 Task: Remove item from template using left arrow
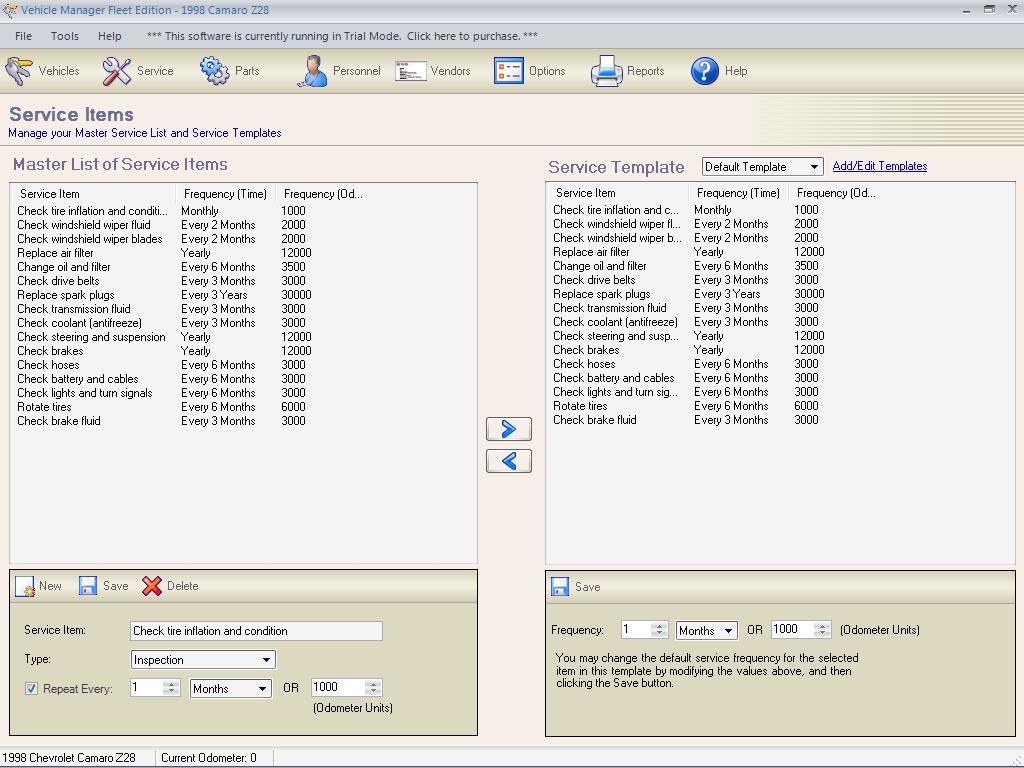coord(508,461)
